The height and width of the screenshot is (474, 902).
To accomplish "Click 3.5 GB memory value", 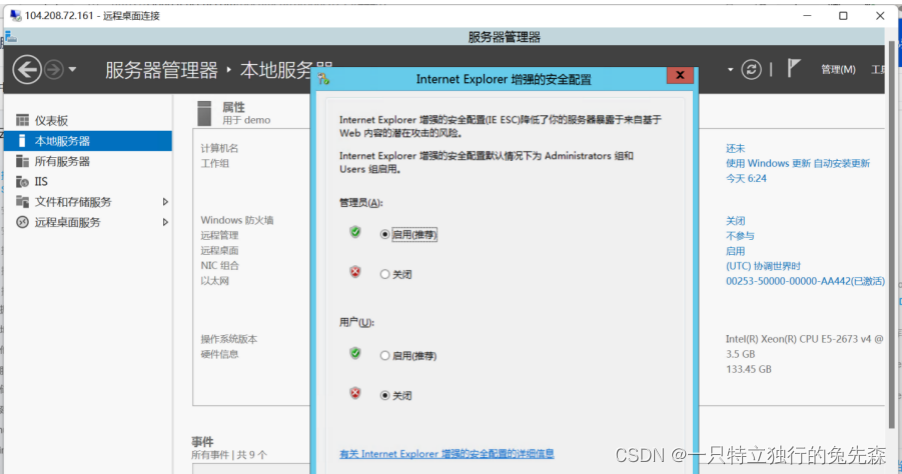I will point(740,354).
